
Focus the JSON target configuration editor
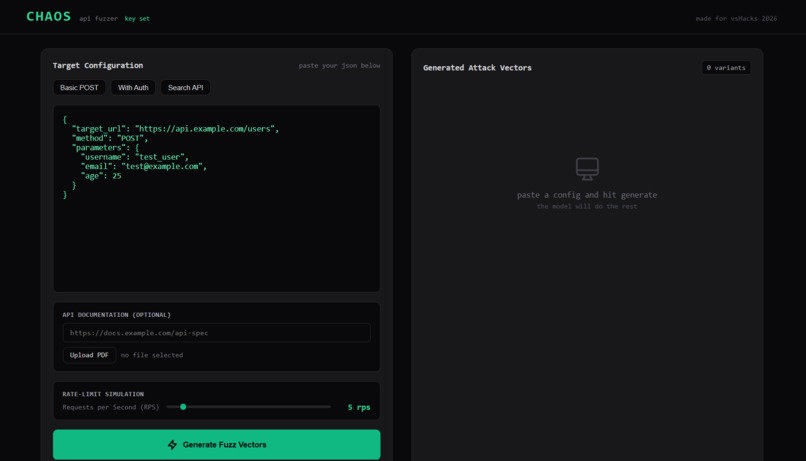click(x=216, y=198)
